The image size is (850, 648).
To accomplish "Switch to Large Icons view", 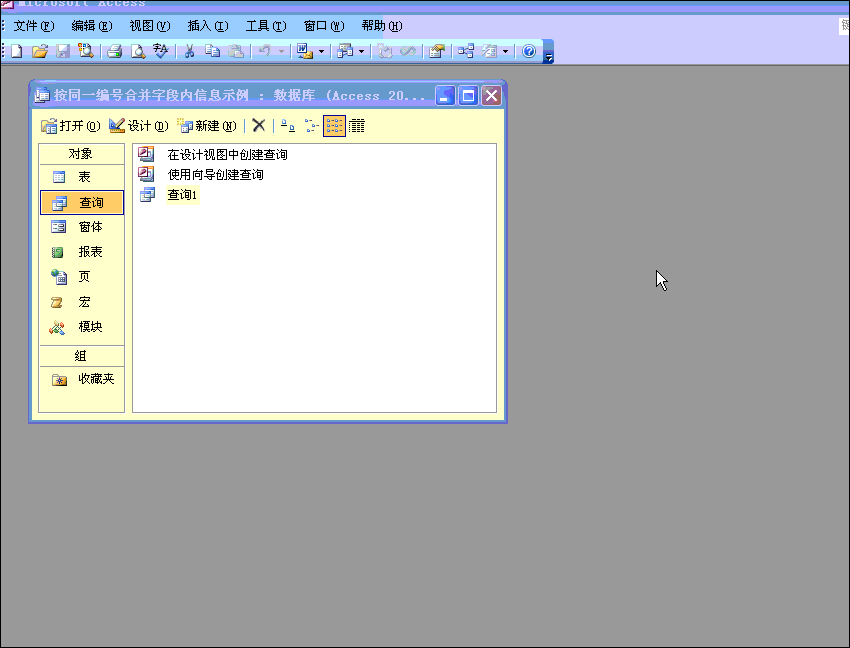I will coord(288,126).
